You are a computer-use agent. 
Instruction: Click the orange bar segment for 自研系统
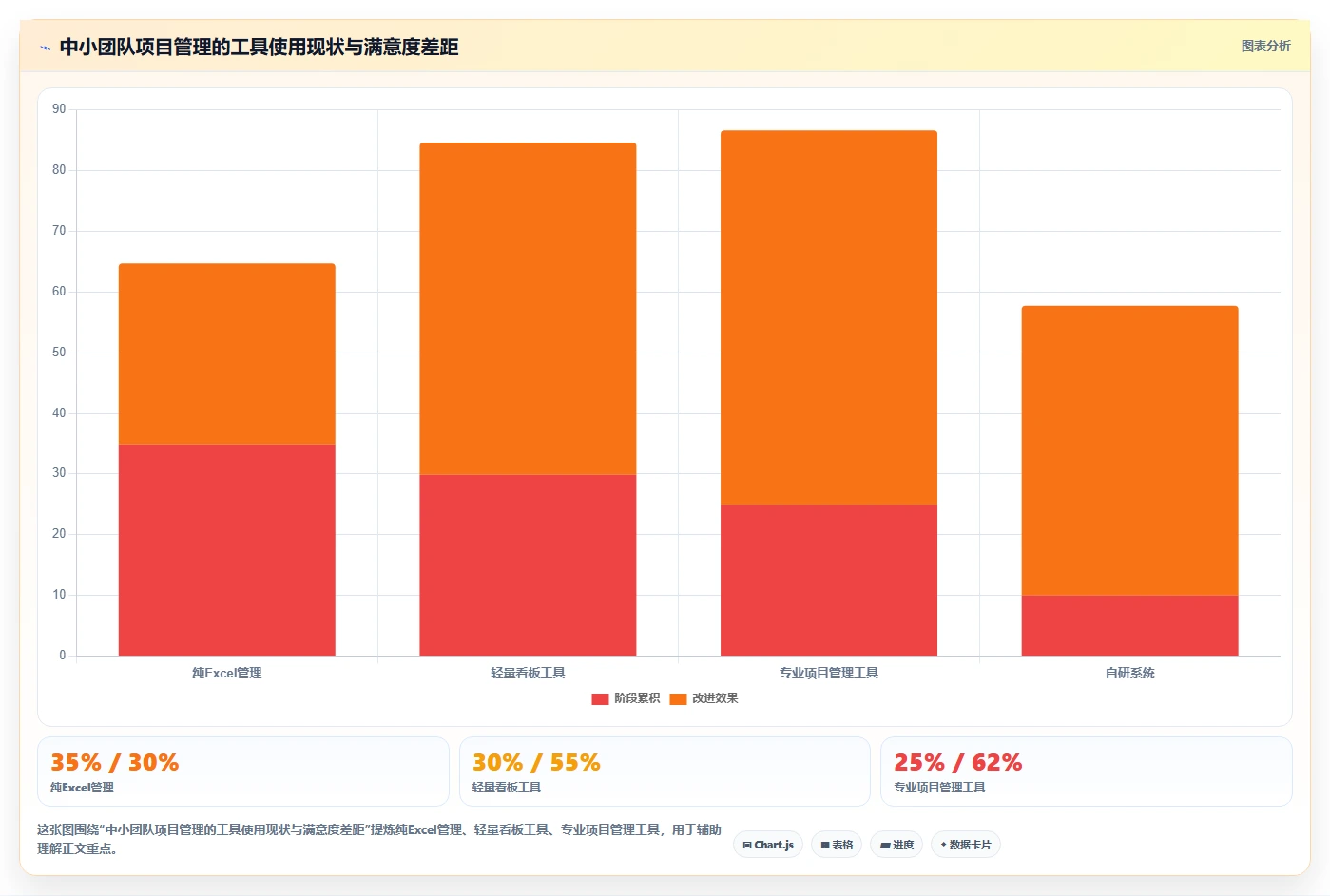1129,450
